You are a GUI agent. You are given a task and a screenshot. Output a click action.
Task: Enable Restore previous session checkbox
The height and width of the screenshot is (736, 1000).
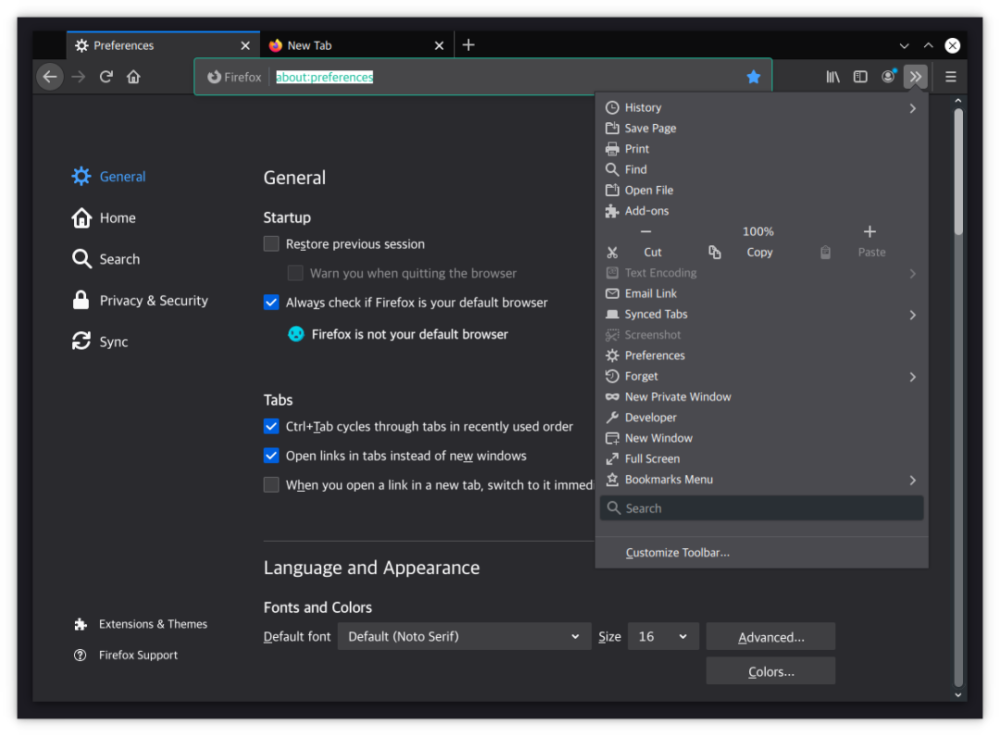point(271,244)
